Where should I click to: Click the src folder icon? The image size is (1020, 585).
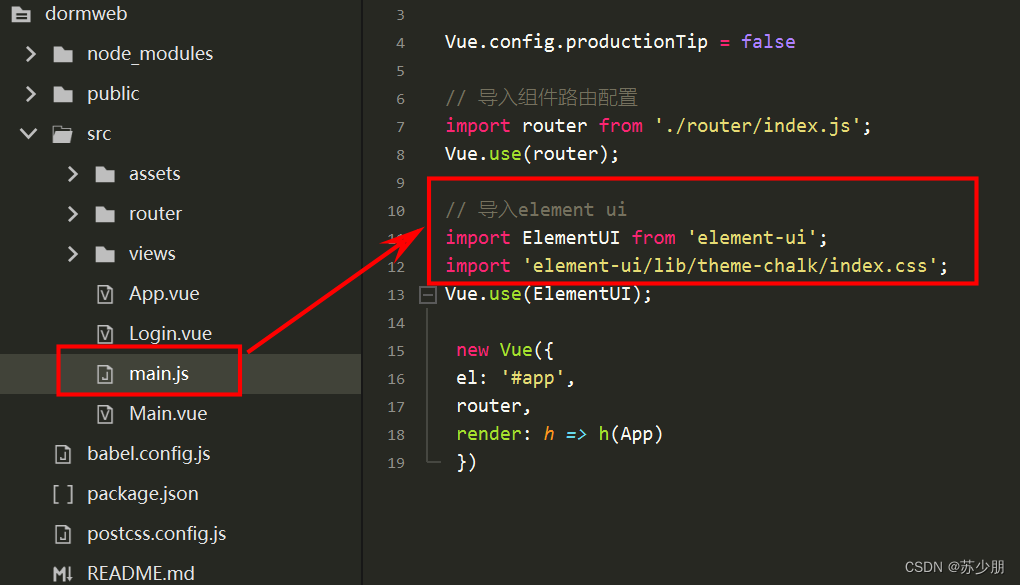pos(62,133)
